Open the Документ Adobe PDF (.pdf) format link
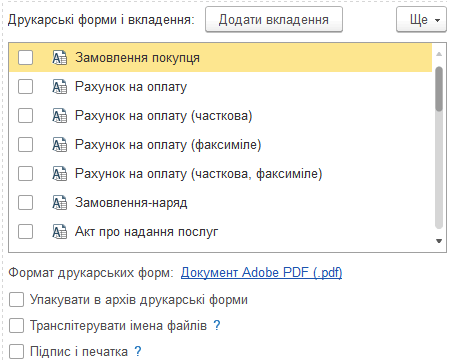 [x=261, y=273]
